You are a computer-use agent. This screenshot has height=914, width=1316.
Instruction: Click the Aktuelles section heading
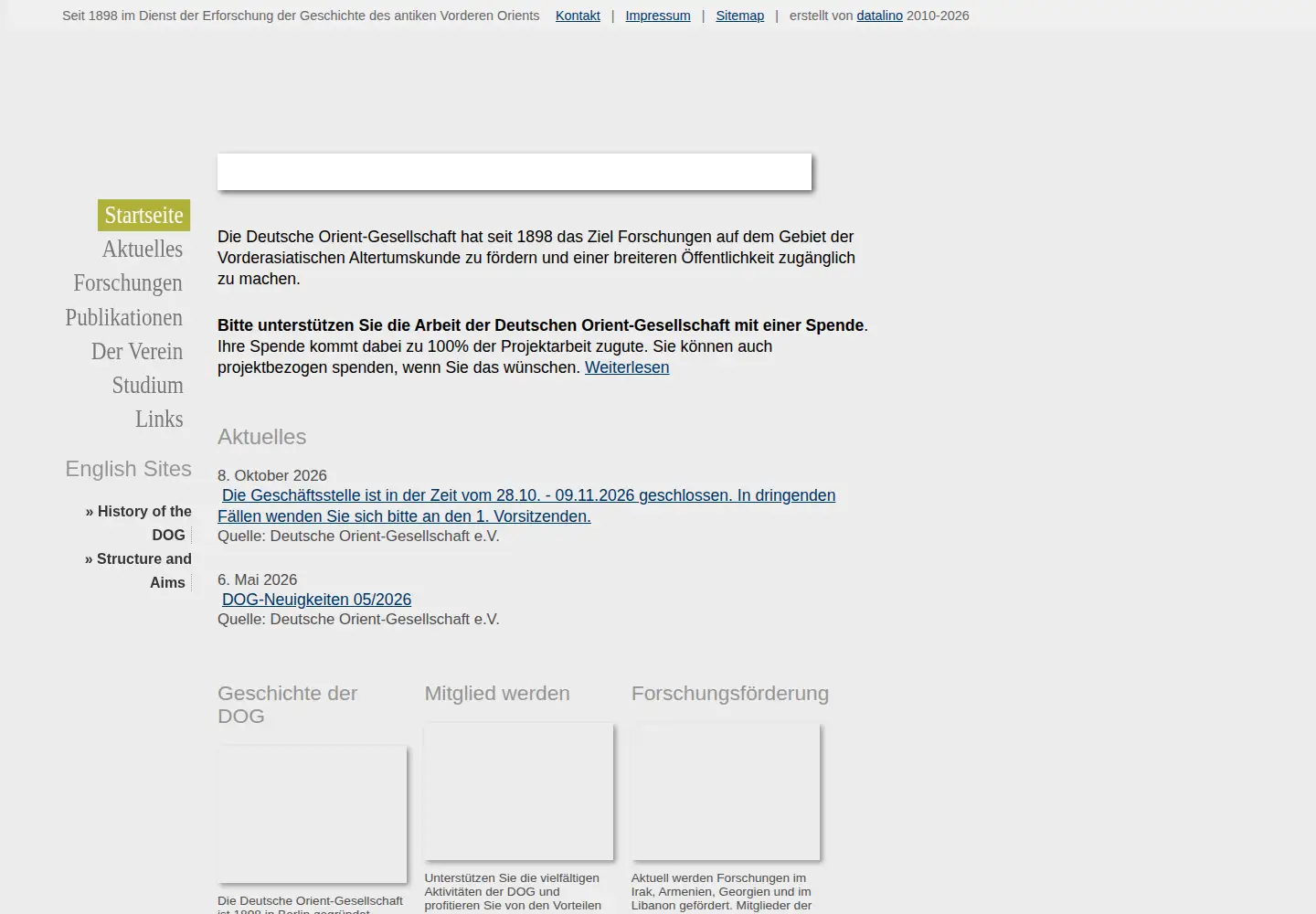262,437
